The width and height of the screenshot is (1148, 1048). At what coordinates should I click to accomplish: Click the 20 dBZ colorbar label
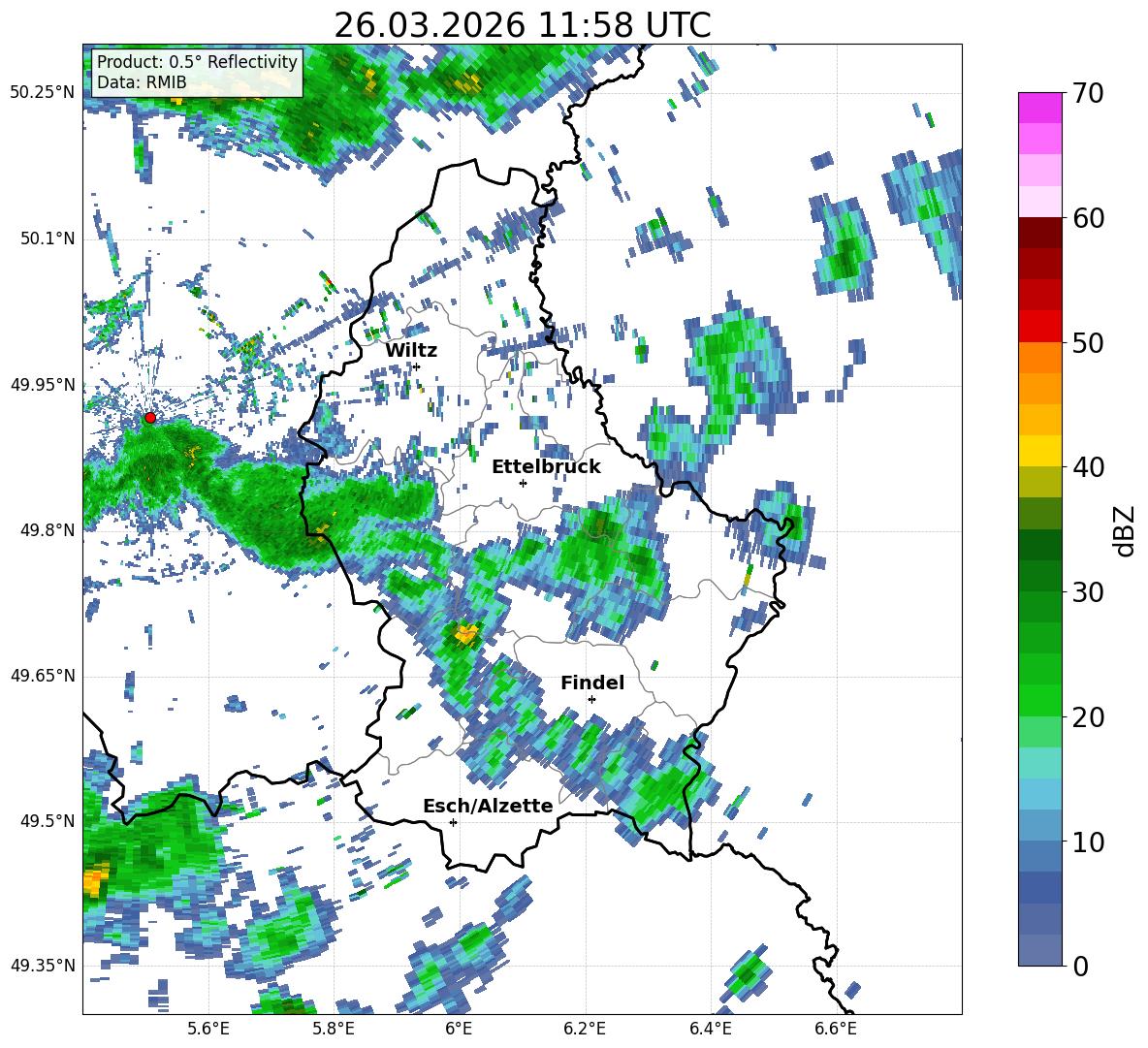point(1088,717)
